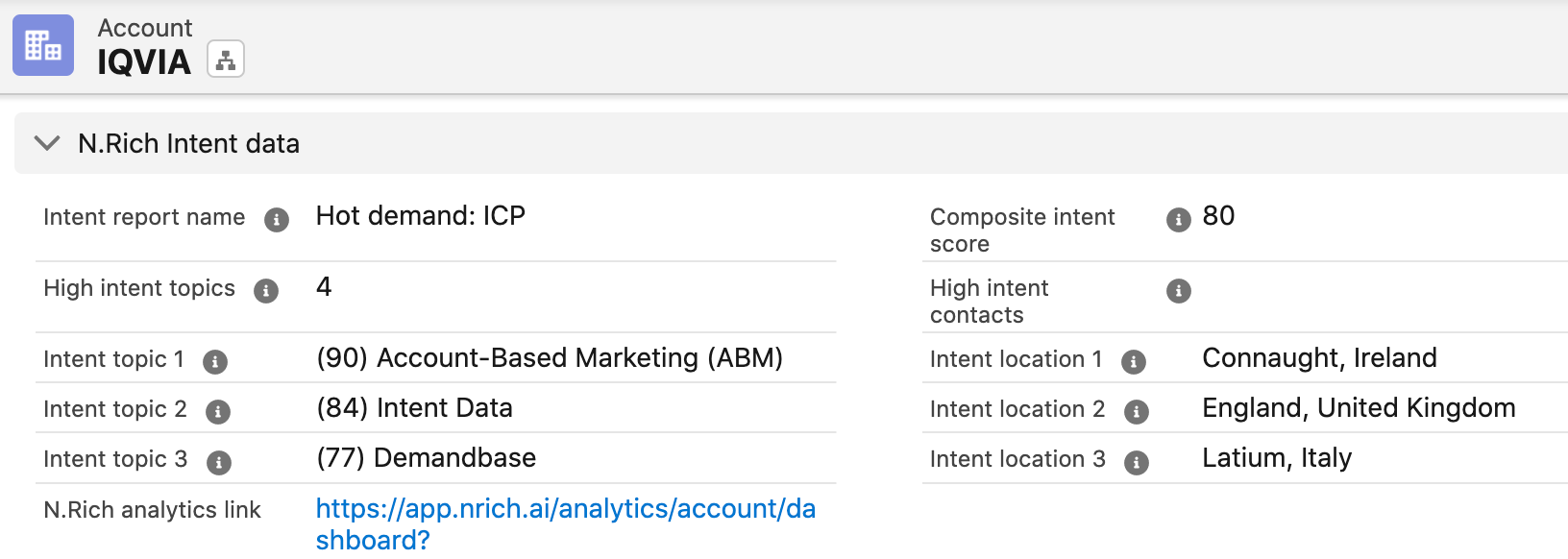Click the Account building icon

(x=43, y=45)
